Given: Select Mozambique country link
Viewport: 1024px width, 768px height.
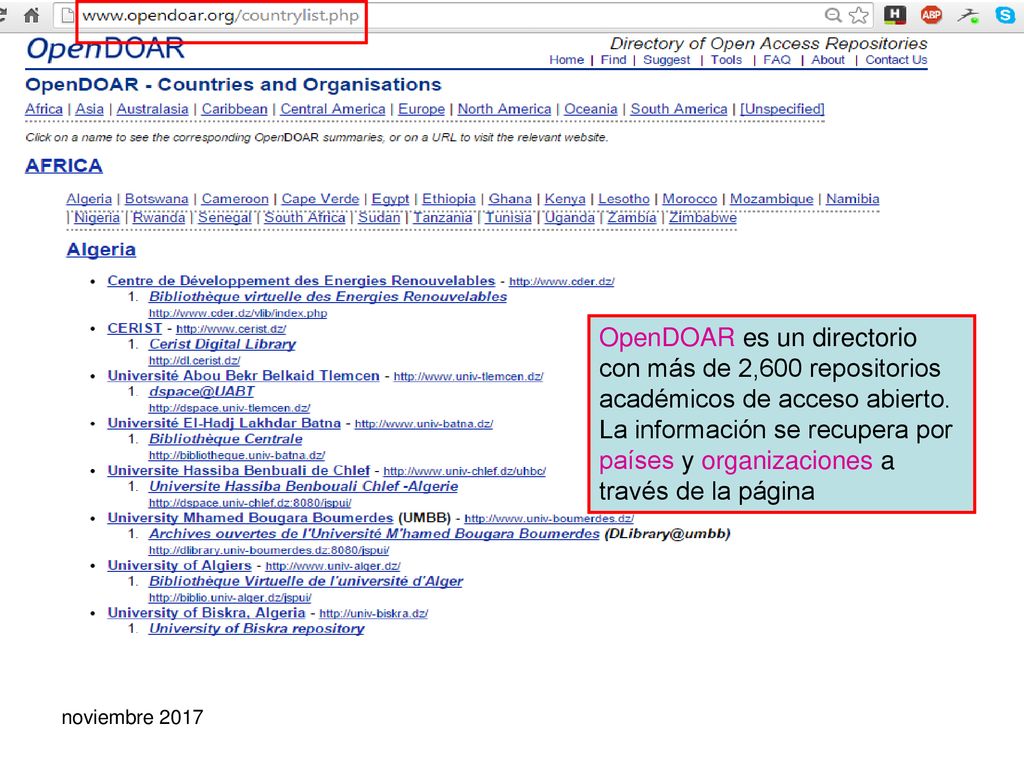Looking at the screenshot, I should [771, 199].
